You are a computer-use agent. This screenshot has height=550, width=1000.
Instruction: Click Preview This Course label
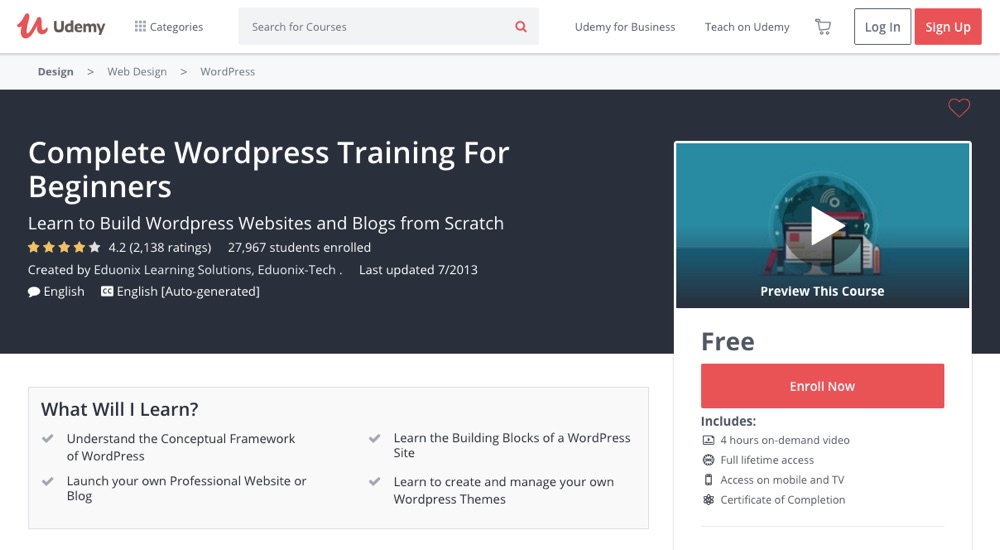tap(822, 291)
